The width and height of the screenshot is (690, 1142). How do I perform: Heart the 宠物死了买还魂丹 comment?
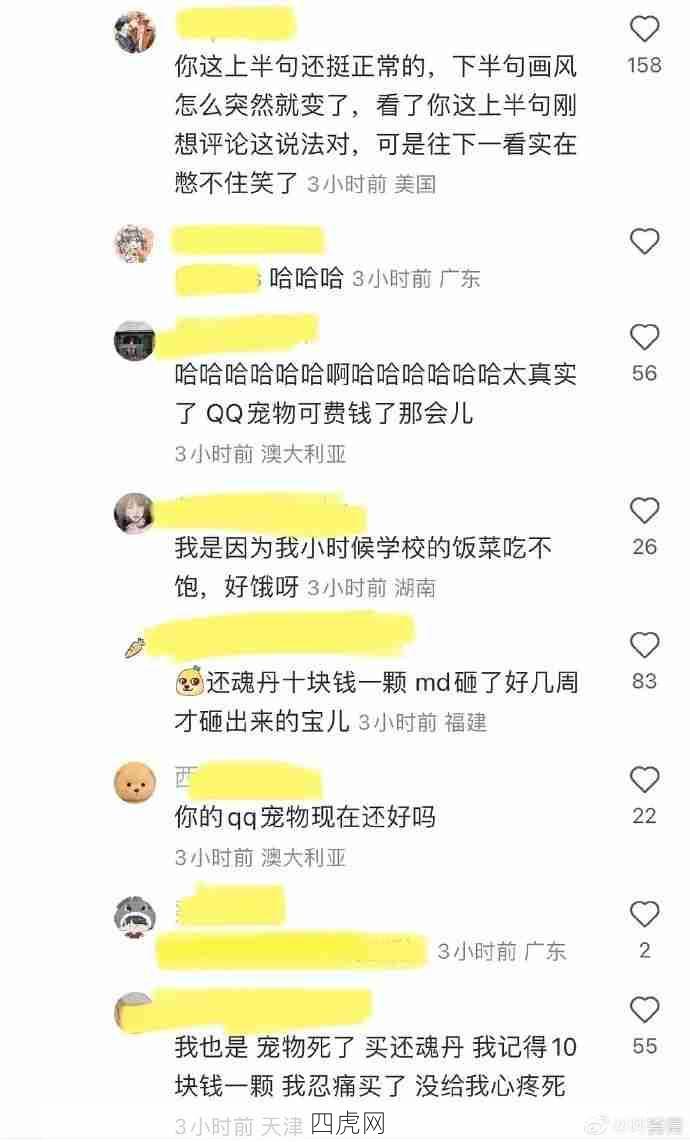(644, 1010)
